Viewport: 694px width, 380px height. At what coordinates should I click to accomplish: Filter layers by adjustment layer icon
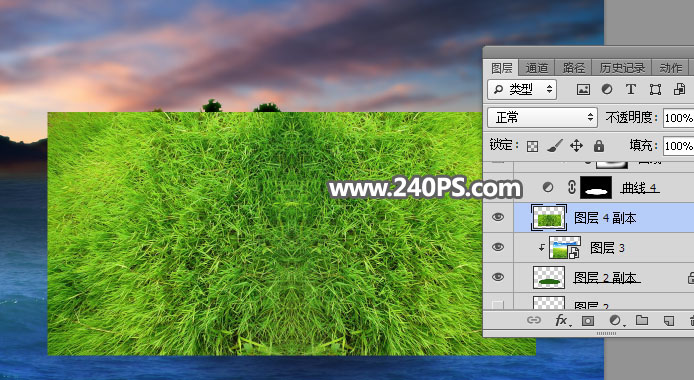(607, 89)
